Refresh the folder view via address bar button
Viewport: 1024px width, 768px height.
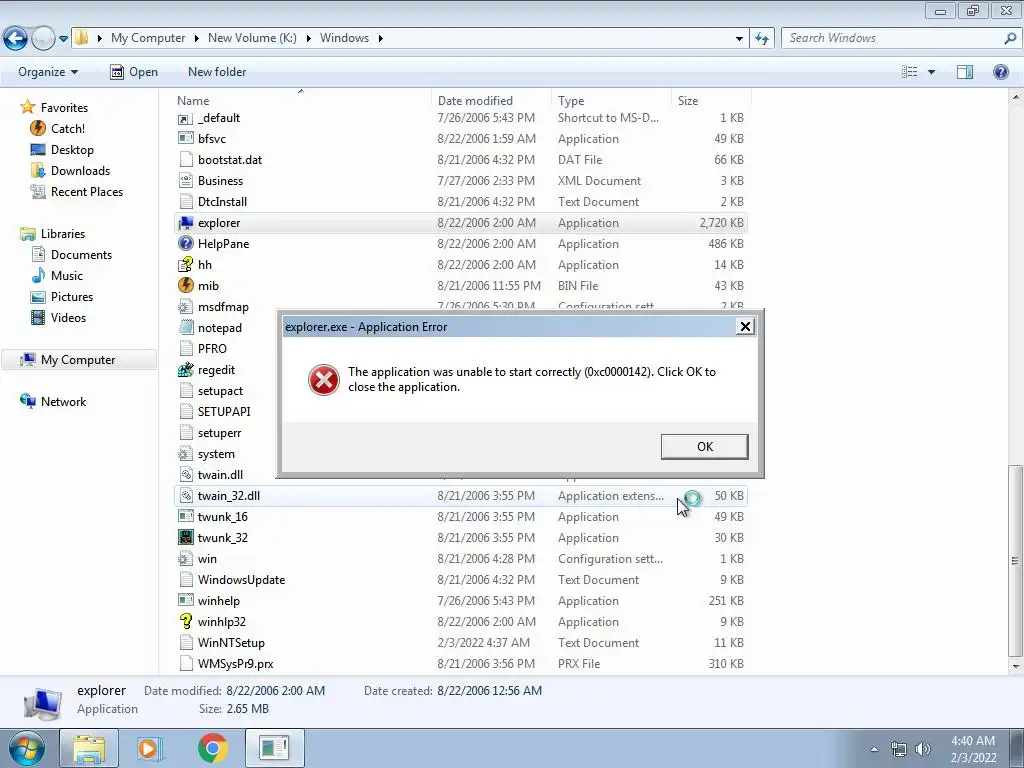(761, 39)
